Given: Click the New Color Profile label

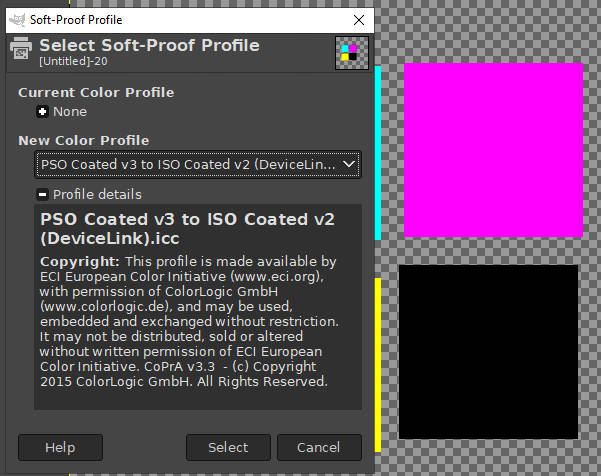Looking at the screenshot, I should [84, 140].
